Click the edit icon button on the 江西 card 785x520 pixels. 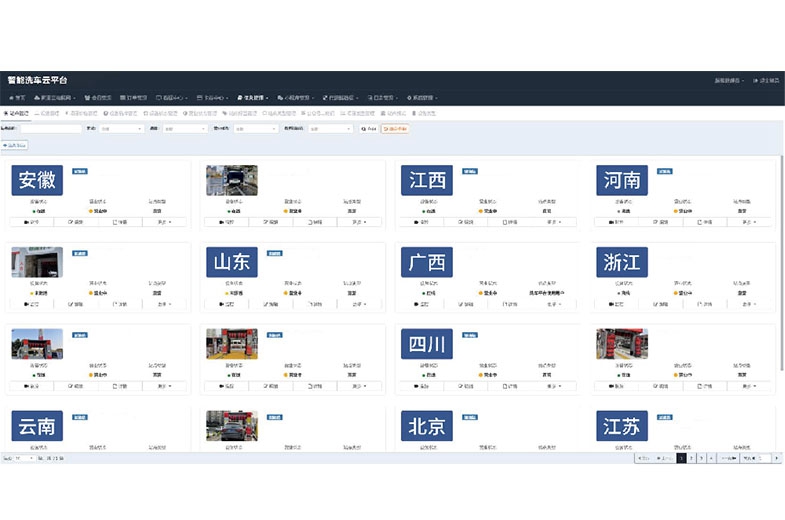click(x=469, y=222)
